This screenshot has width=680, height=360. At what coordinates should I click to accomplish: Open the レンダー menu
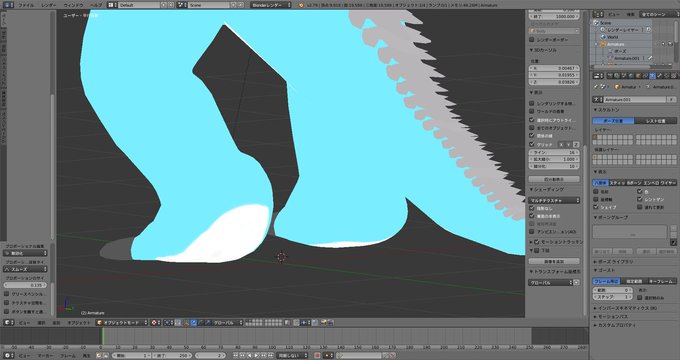coord(49,5)
